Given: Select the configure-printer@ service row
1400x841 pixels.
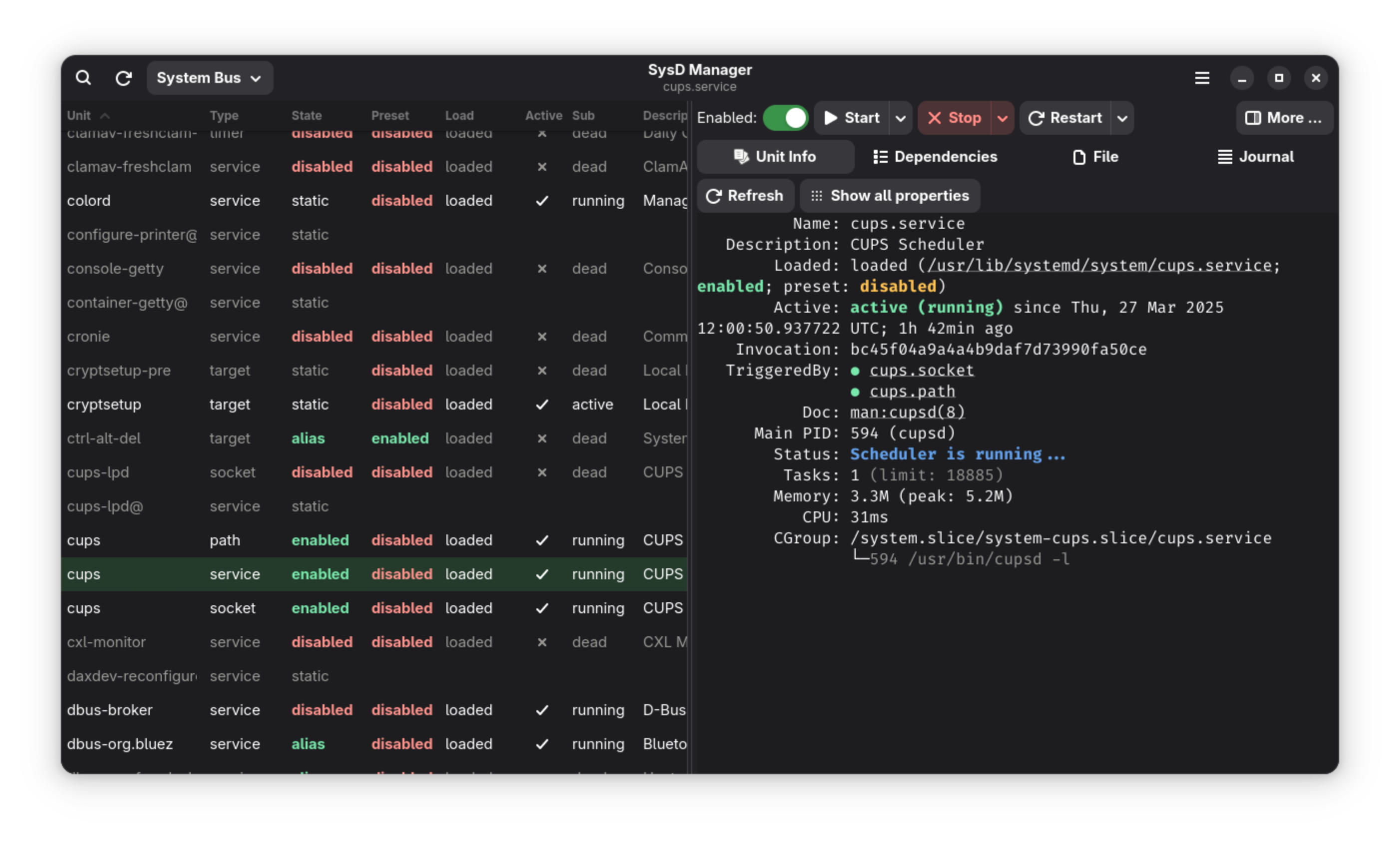Looking at the screenshot, I should [374, 235].
